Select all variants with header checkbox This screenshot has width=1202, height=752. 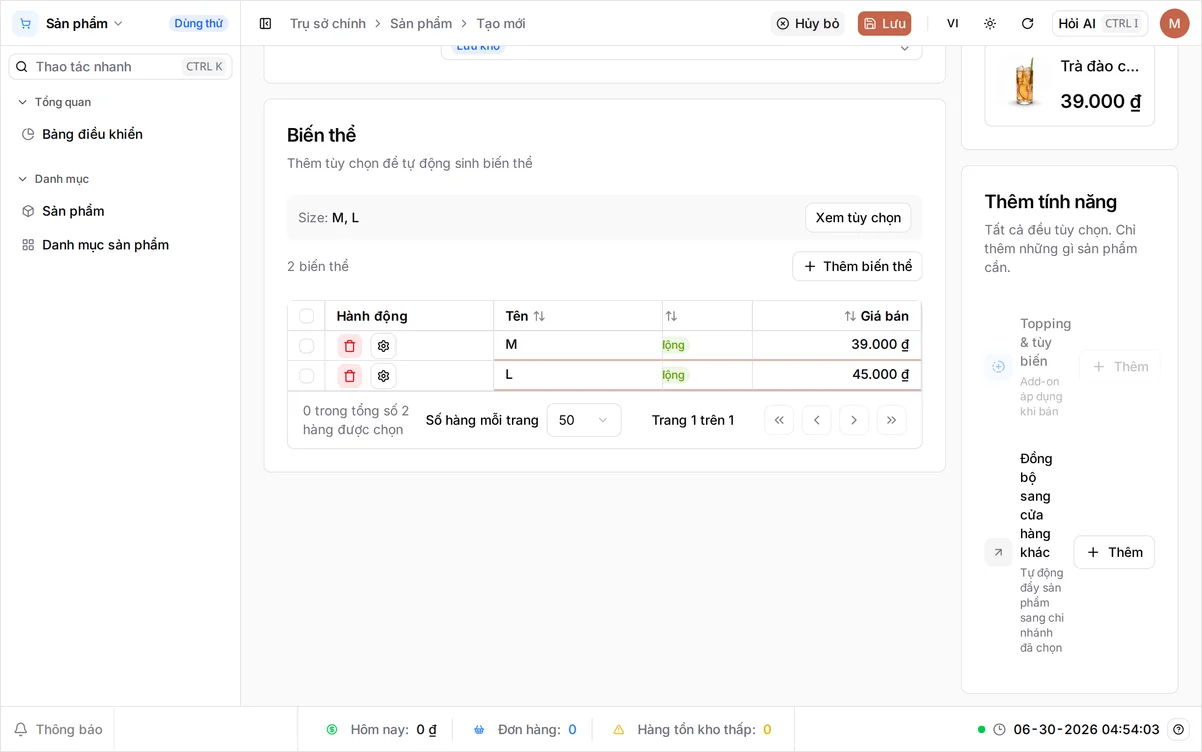pos(306,316)
